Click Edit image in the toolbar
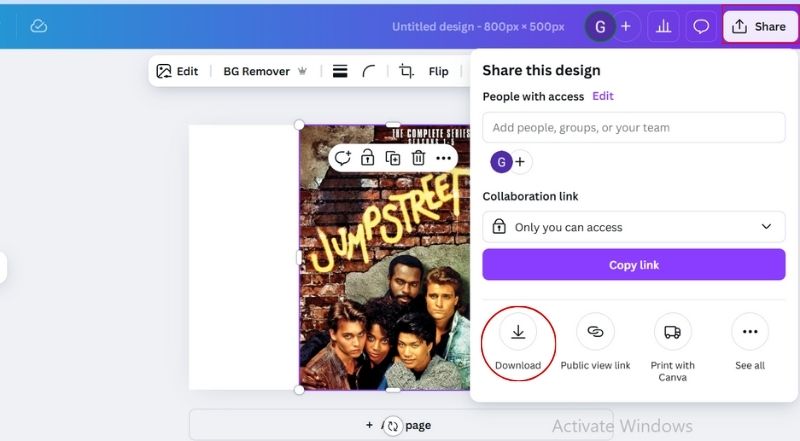 point(178,71)
